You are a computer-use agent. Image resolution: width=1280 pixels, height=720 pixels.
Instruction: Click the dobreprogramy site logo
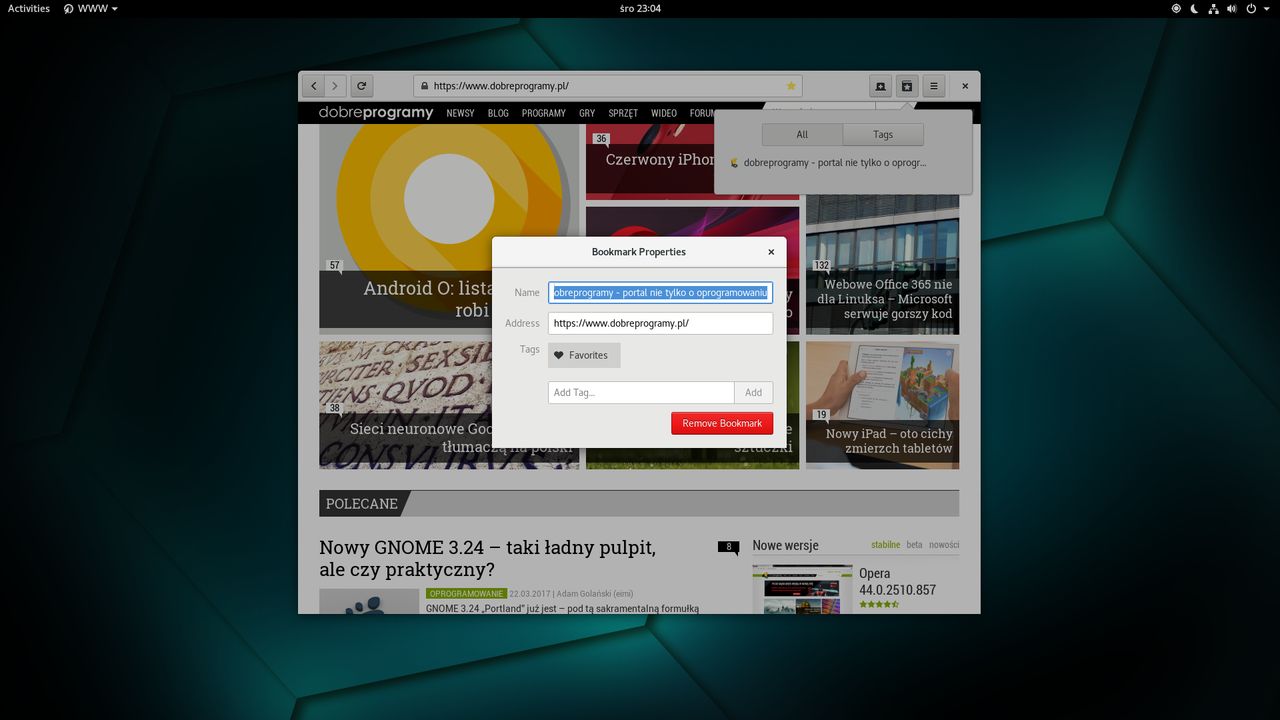pos(376,113)
